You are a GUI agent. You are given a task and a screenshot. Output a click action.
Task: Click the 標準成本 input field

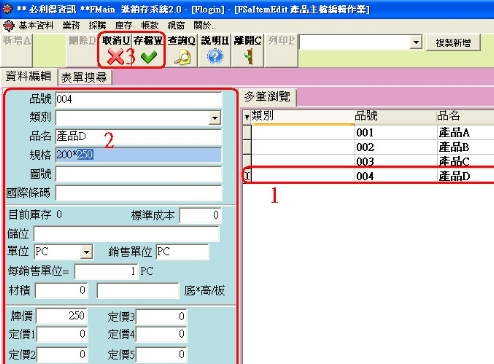coord(200,215)
